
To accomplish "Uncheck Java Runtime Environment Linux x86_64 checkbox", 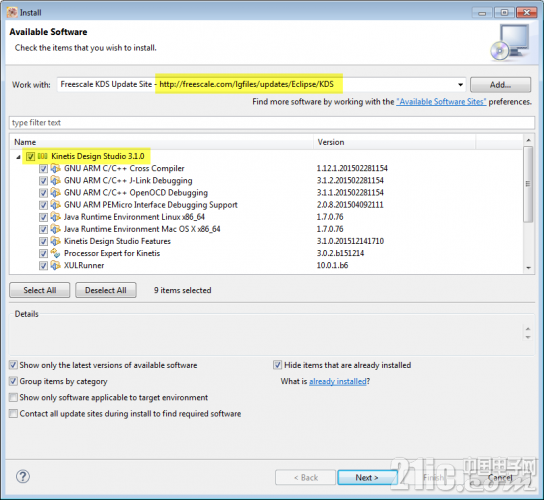I will coord(43,218).
